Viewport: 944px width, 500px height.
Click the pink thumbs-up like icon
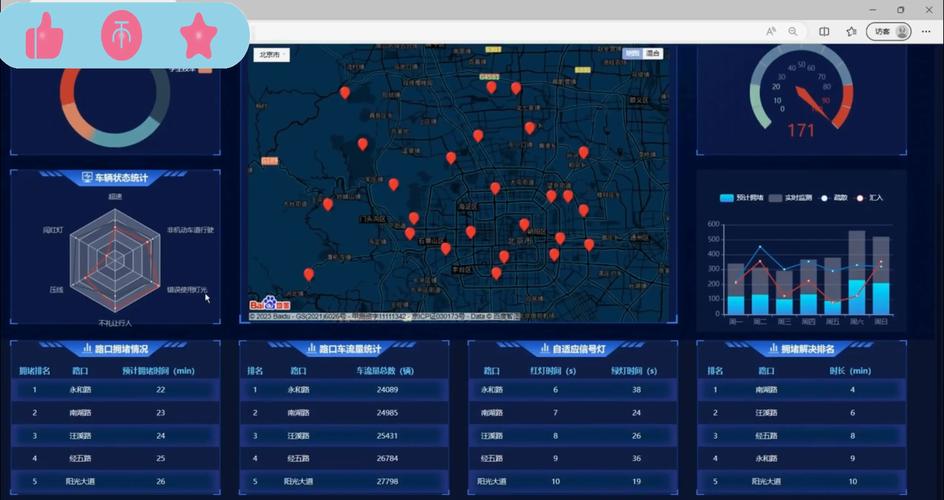click(44, 37)
